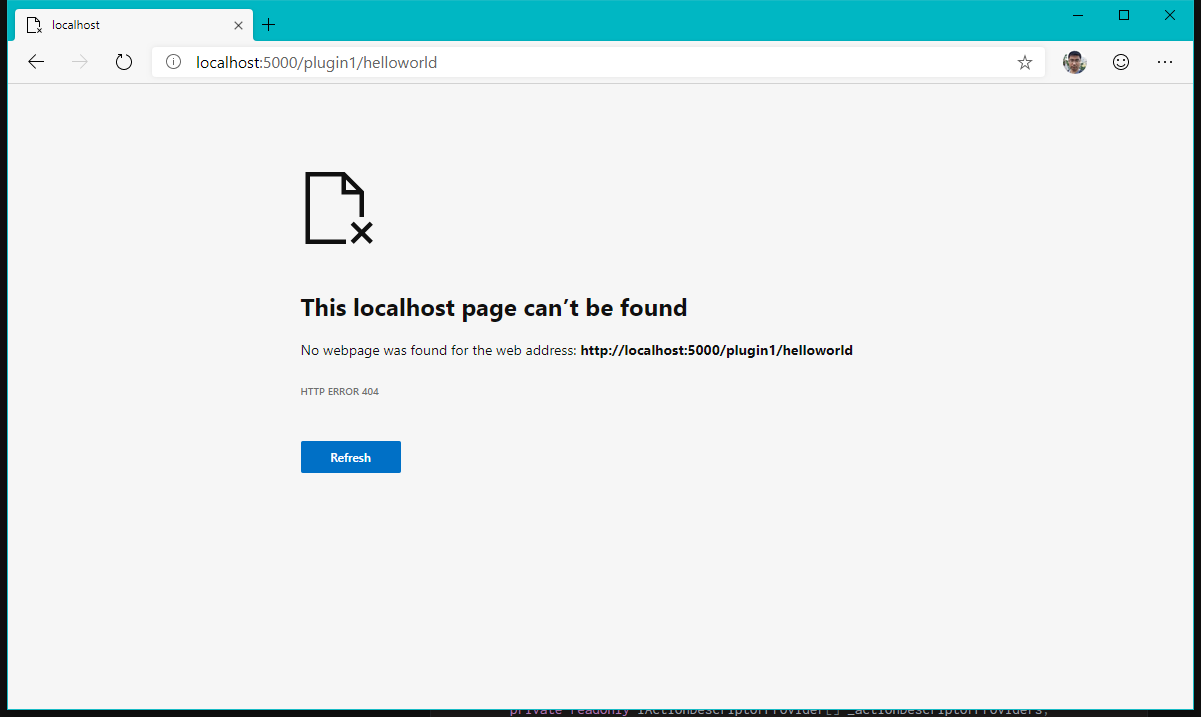This screenshot has height=717, width=1201.
Task: Send feedback via smiley face icon
Action: click(x=1121, y=62)
